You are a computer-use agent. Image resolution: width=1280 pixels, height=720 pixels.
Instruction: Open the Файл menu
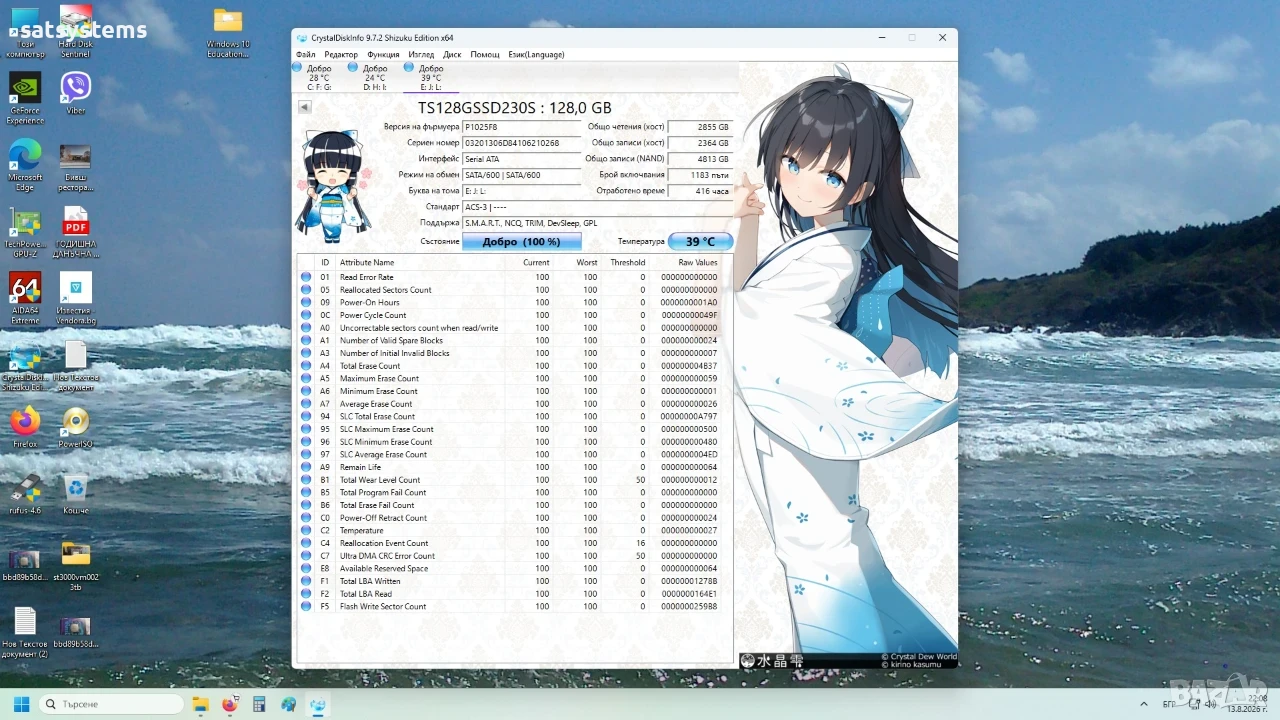point(305,54)
